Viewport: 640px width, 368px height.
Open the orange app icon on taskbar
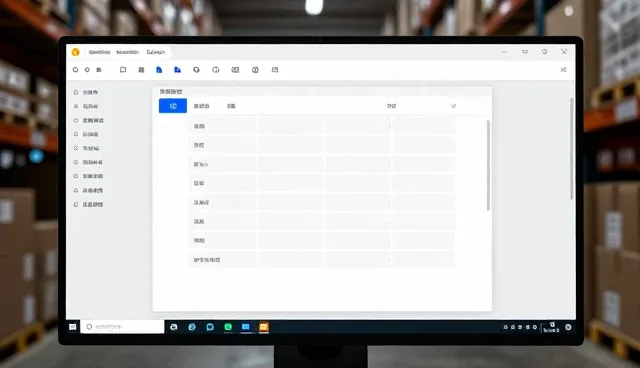pyautogui.click(x=264, y=327)
